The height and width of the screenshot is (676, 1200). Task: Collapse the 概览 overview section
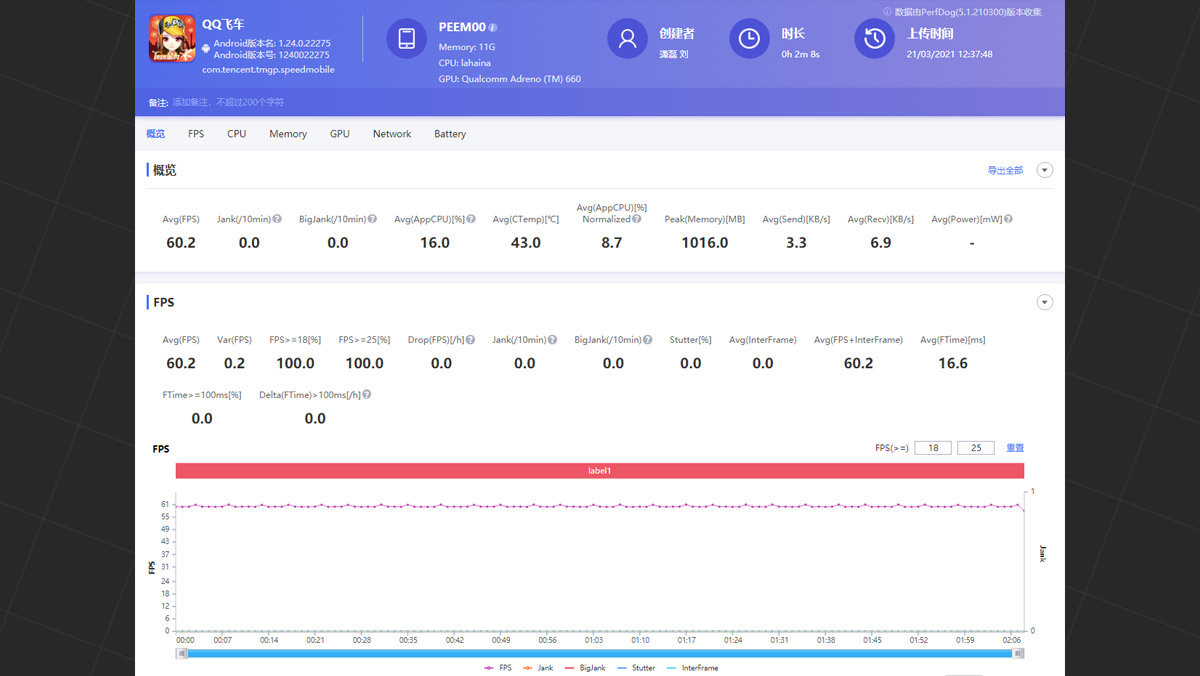tap(1045, 170)
